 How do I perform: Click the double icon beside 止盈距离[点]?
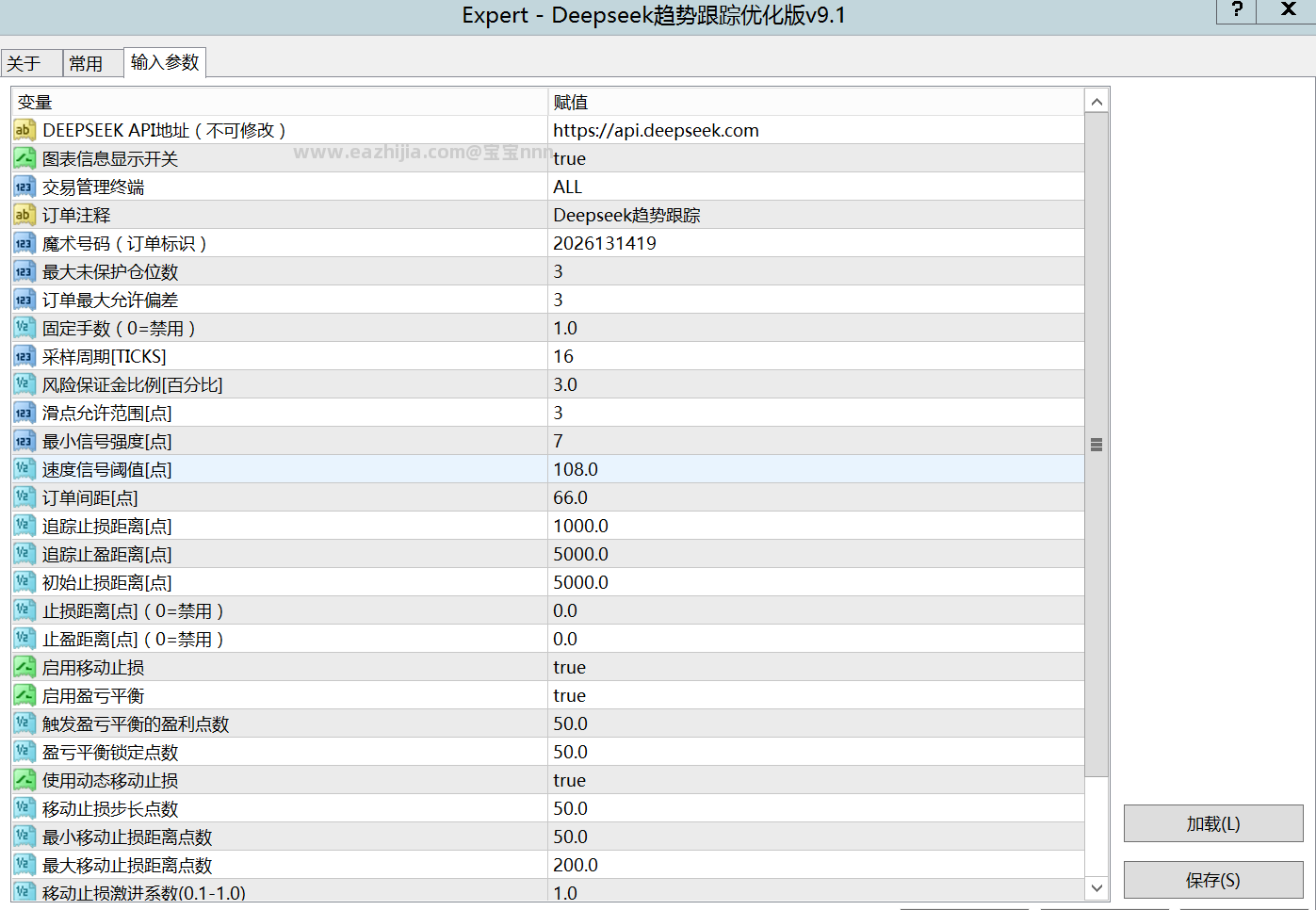[x=24, y=639]
